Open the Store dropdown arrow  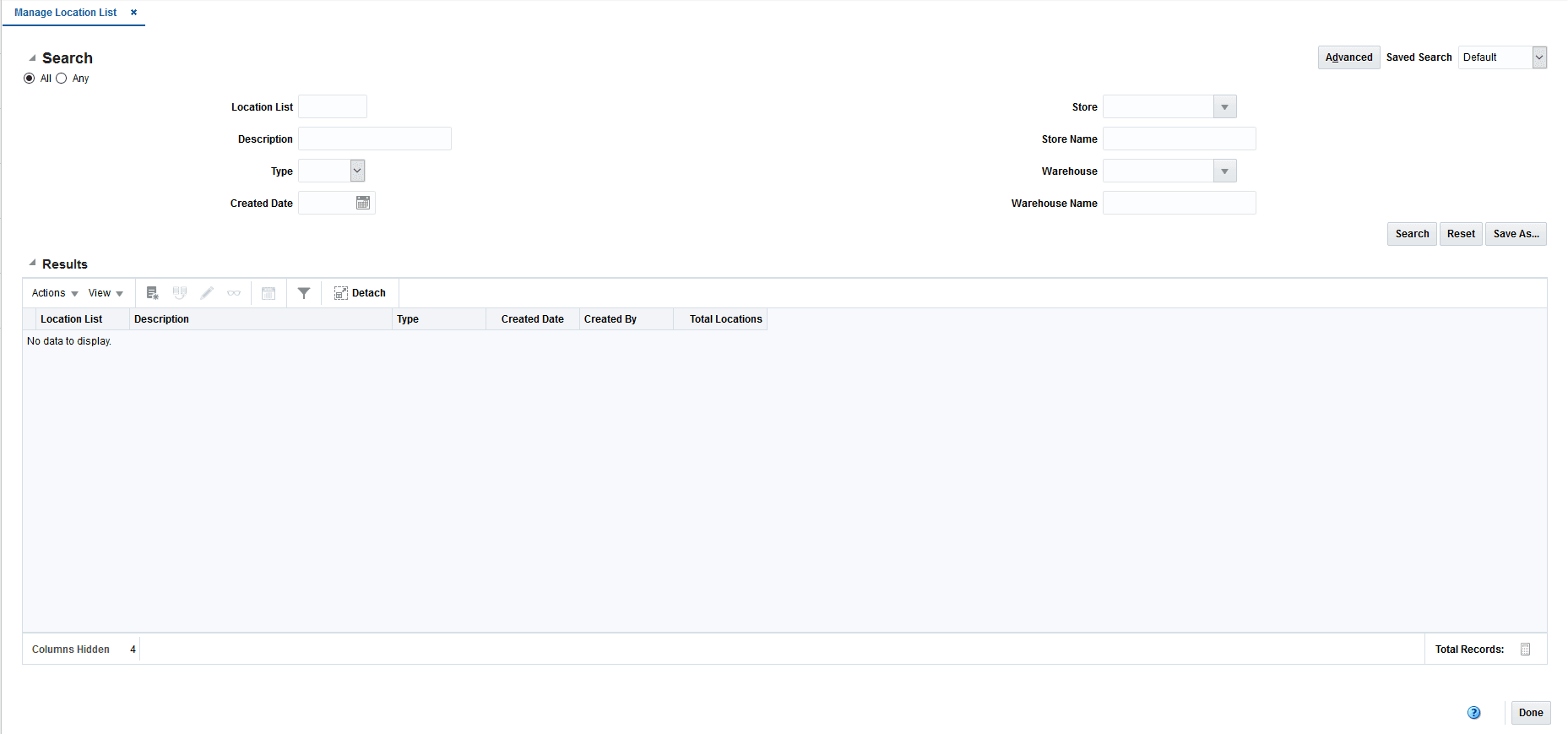coord(1224,107)
